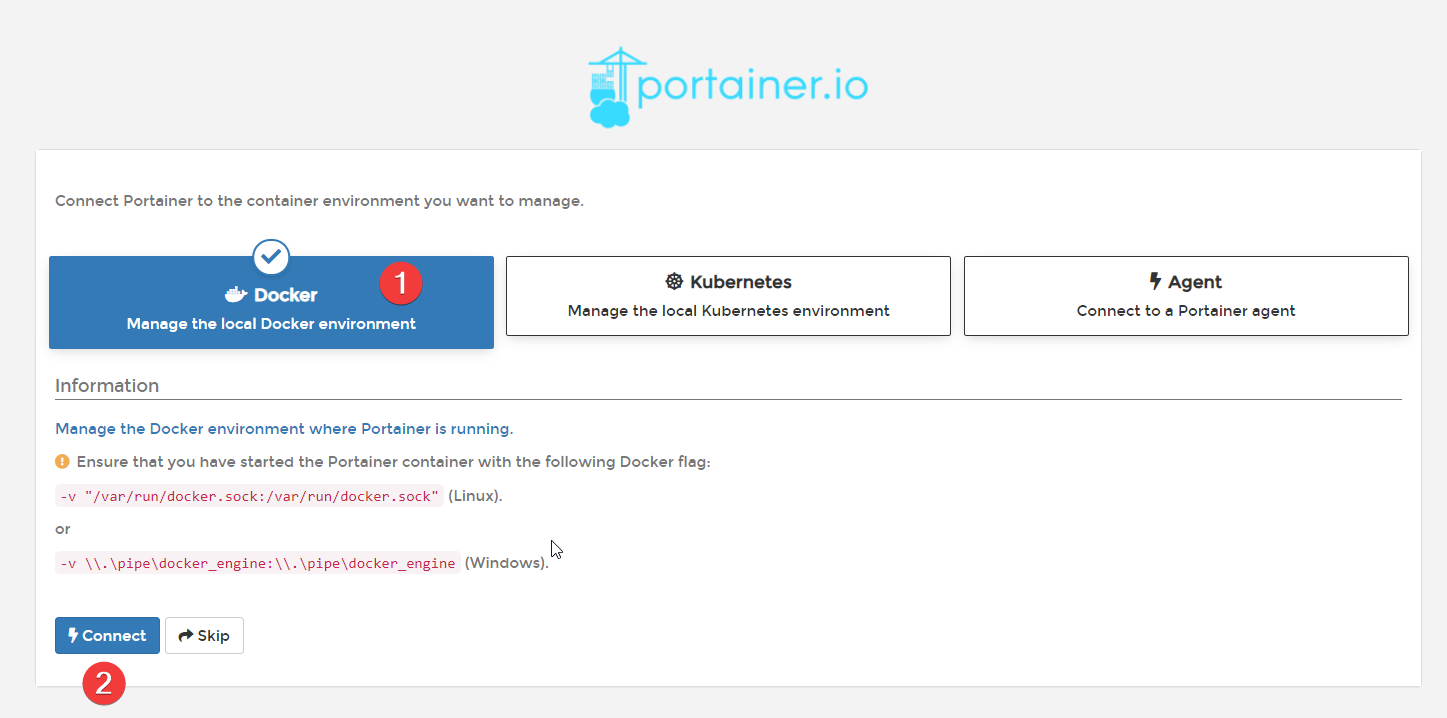Screen dimensions: 1447x718
Task: Click the red number 2 badge
Action: [104, 684]
